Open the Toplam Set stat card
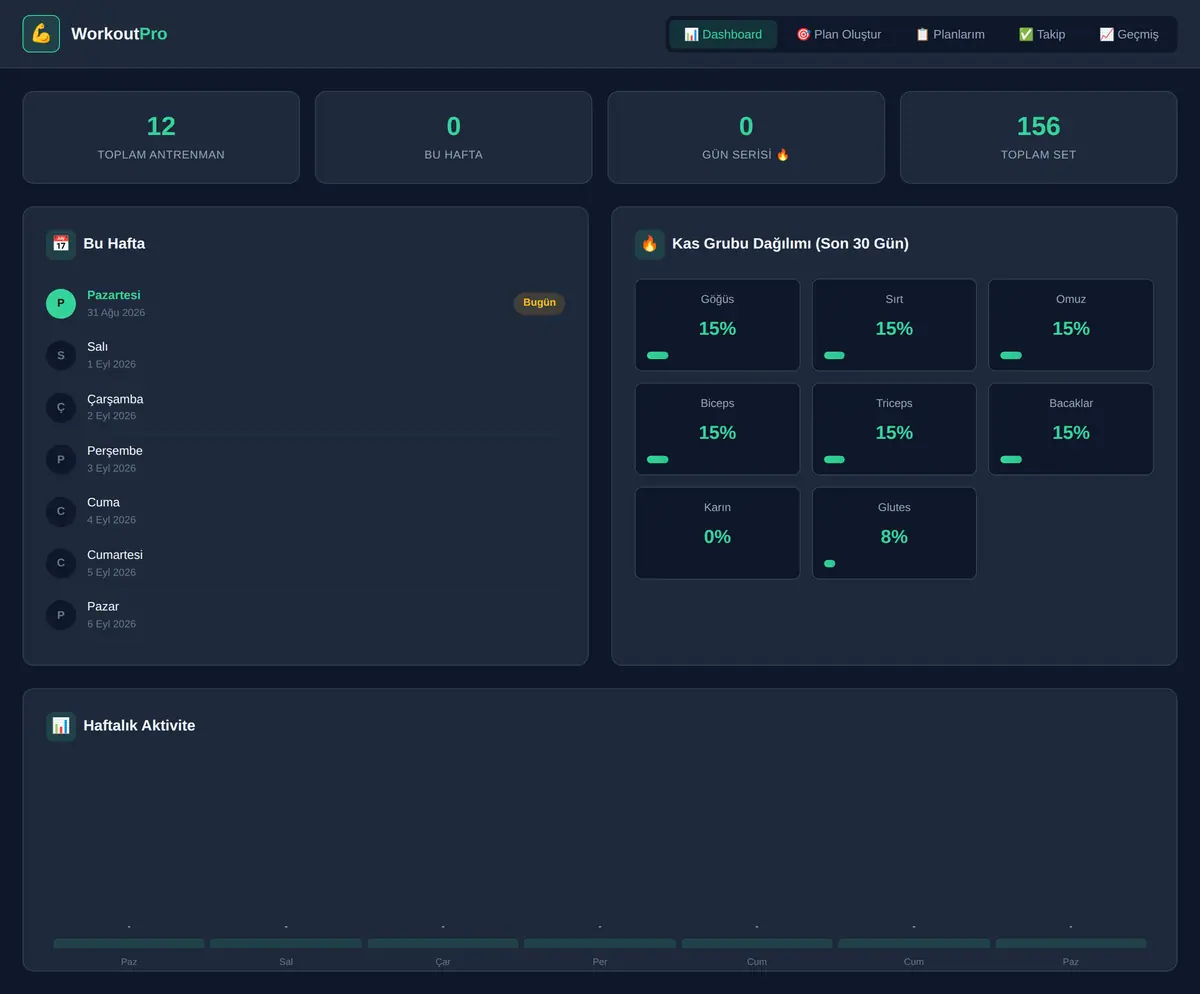The height and width of the screenshot is (994, 1200). coord(1039,137)
